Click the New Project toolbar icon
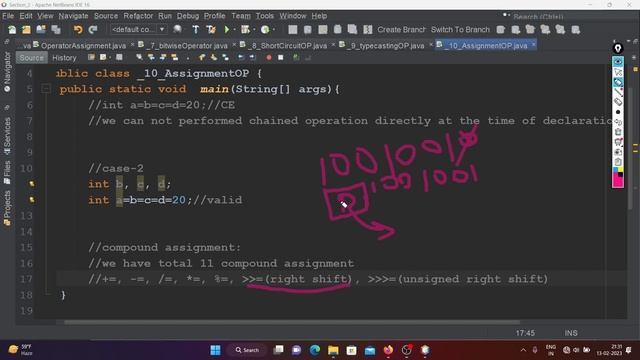Image resolution: width=640 pixels, height=360 pixels. click(x=27, y=29)
